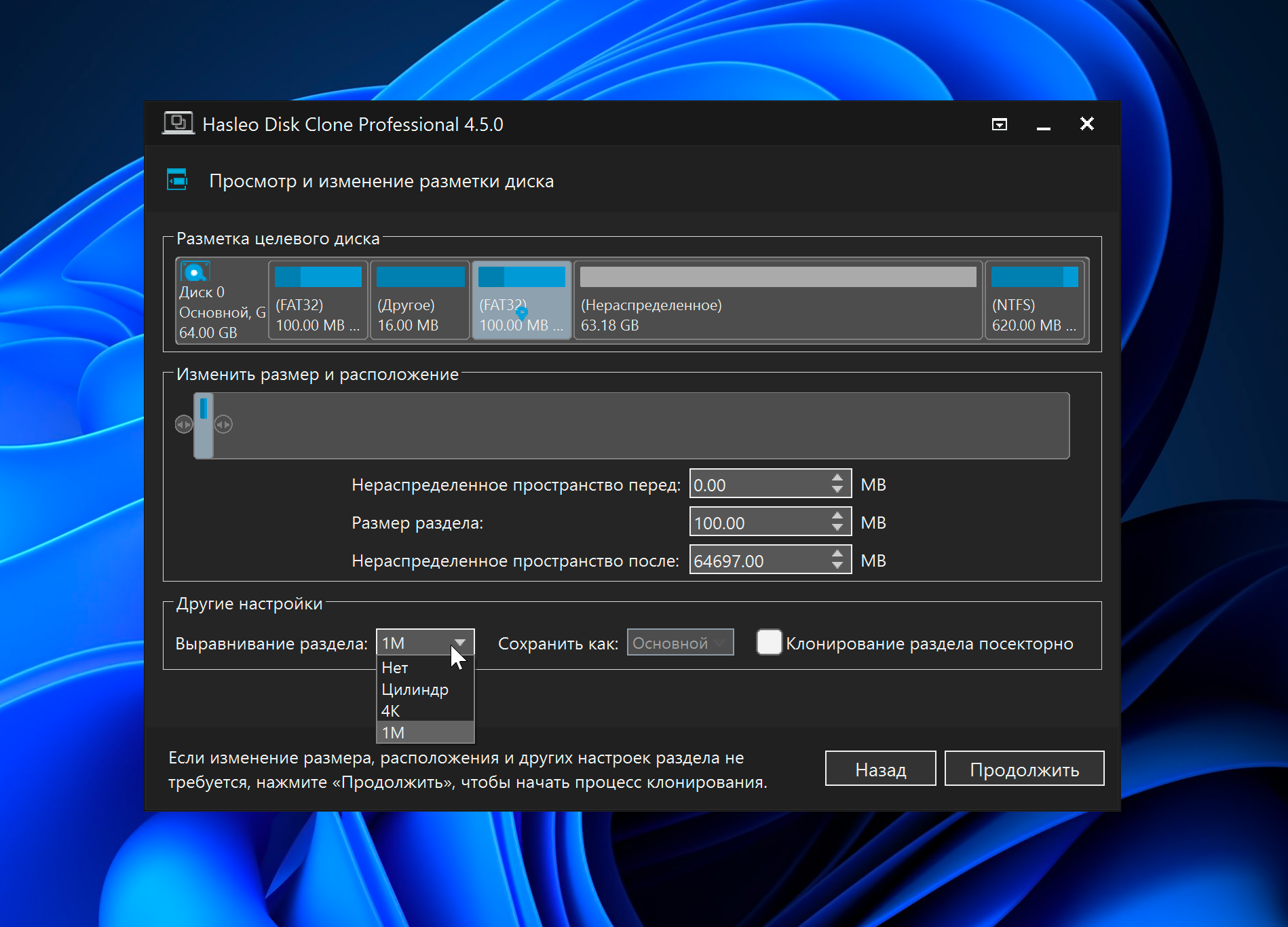Click the Hasleo Disk Clone app icon in title bar
The image size is (1288, 927).
tap(178, 124)
